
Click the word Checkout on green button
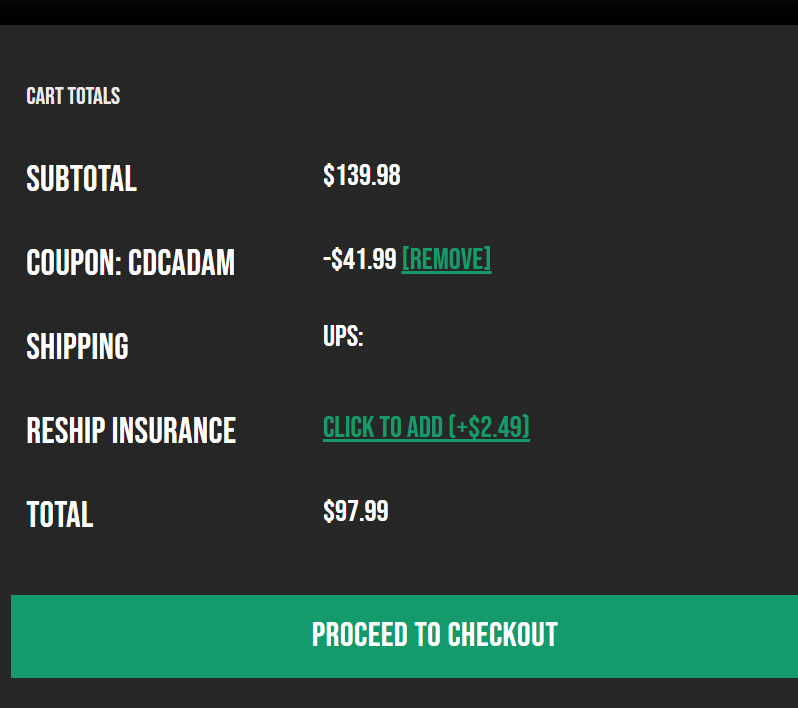[502, 635]
